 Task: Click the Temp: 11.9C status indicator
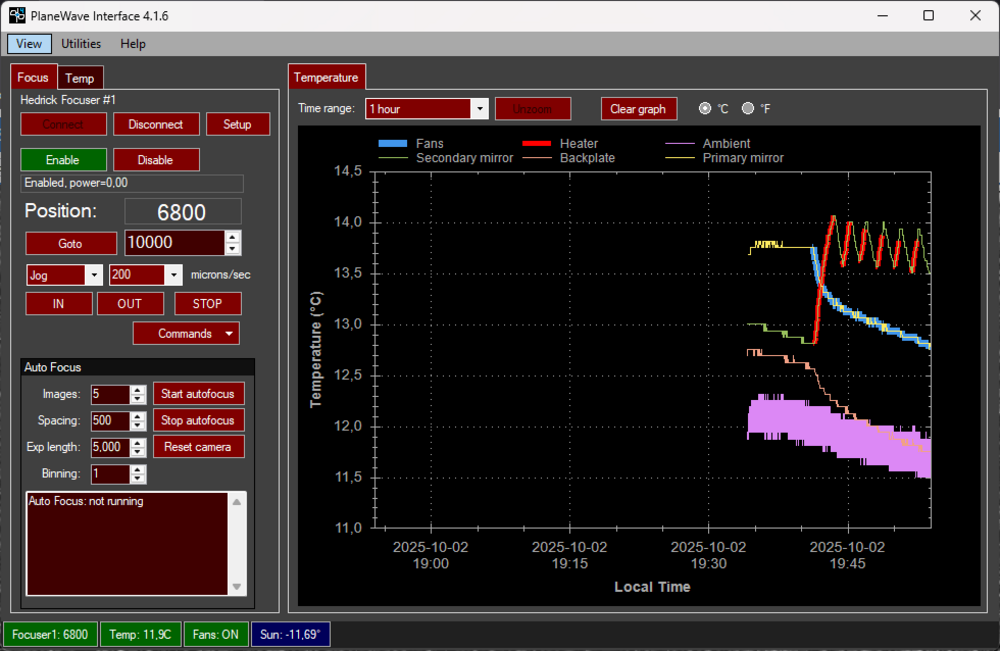point(140,634)
